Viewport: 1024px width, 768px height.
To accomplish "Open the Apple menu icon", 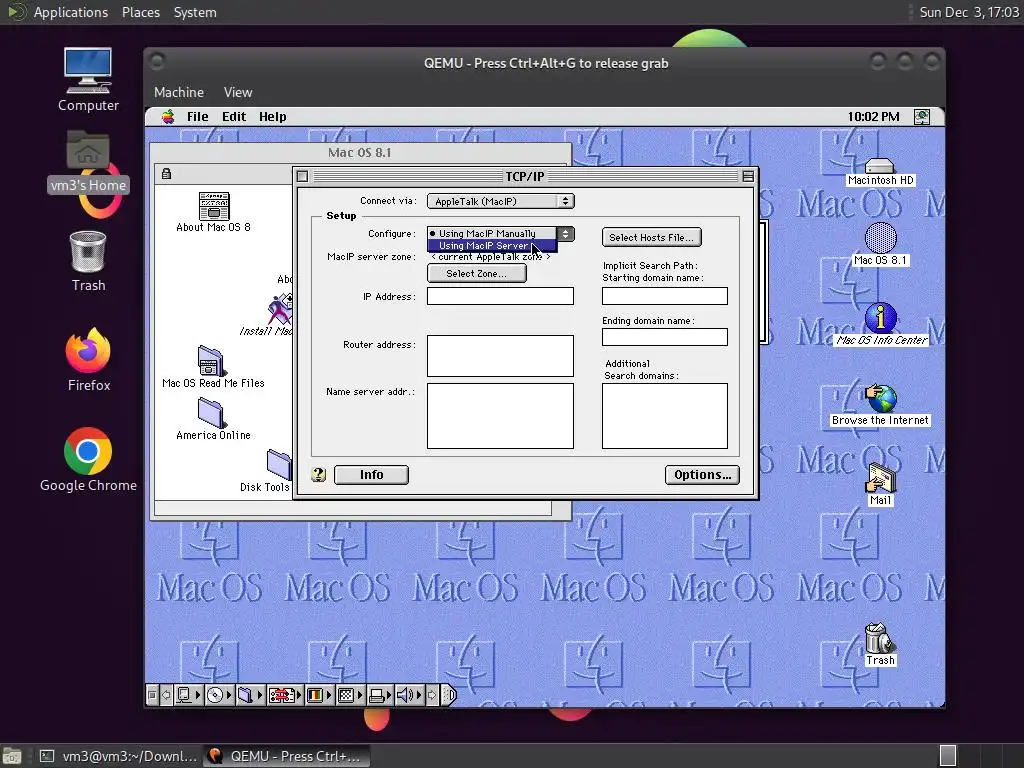I will [x=168, y=116].
